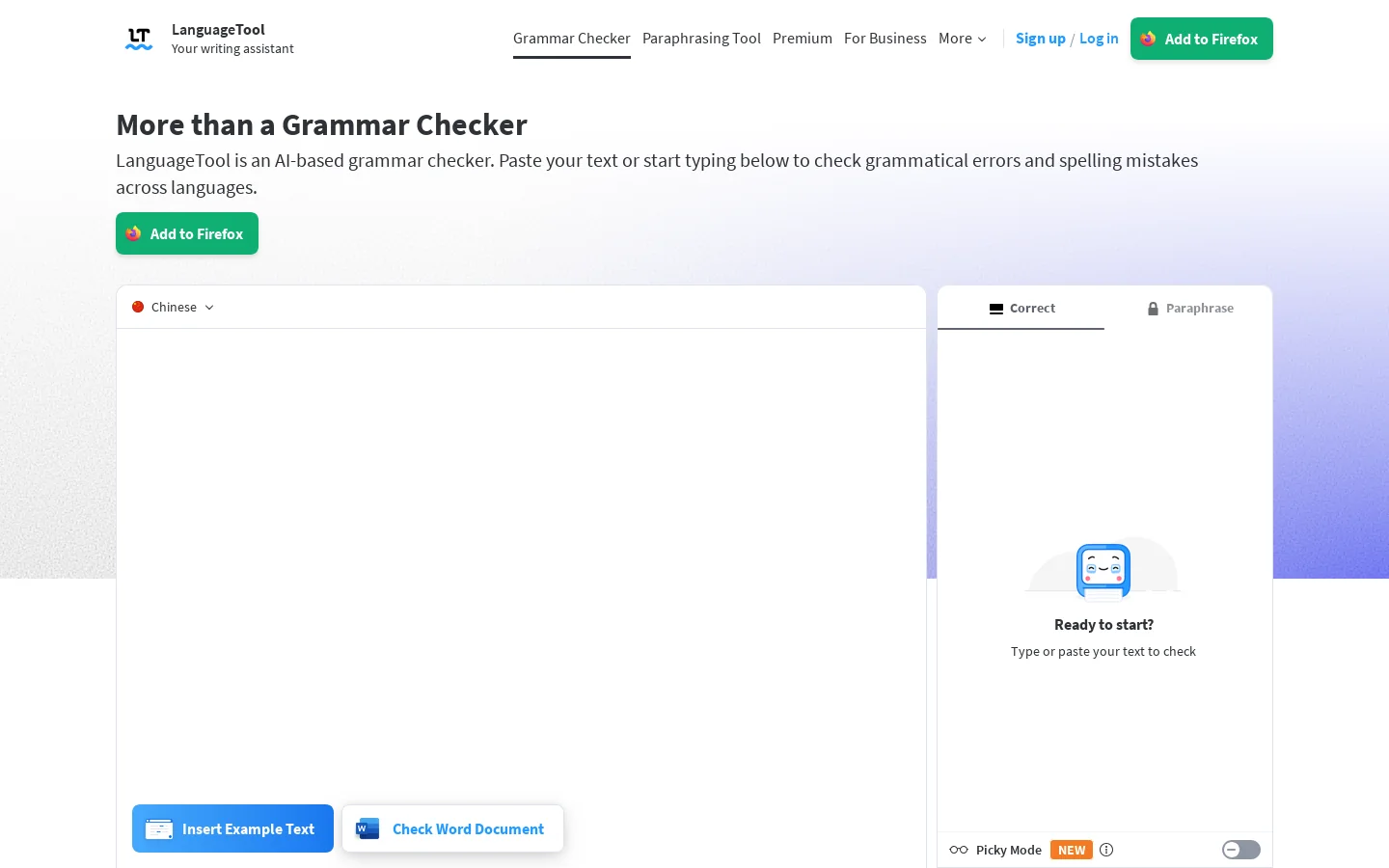Screen dimensions: 1389x868
Task: Open the Grammar Checker page
Action: 572,39
